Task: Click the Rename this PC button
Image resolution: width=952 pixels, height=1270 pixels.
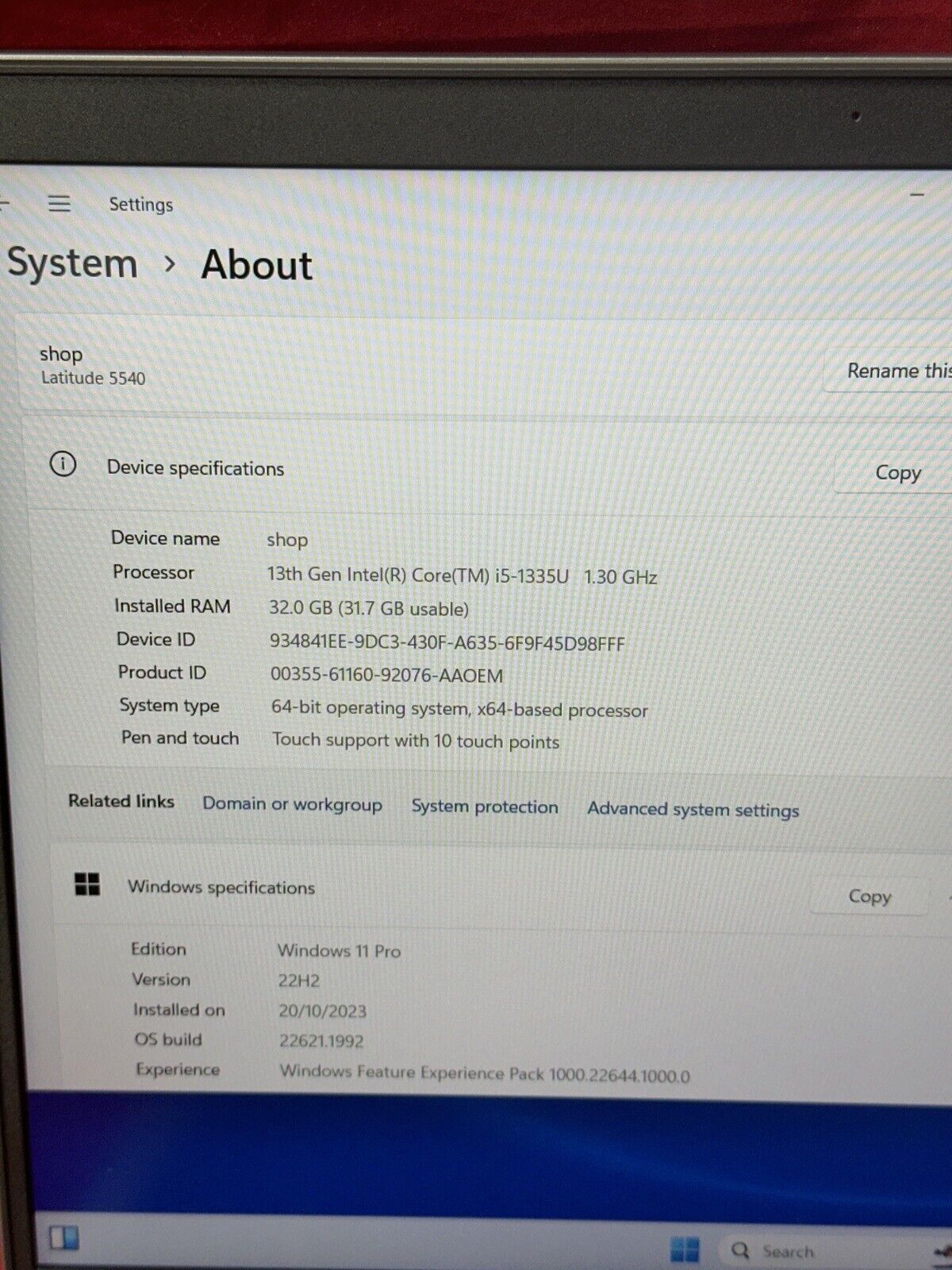Action: [x=896, y=371]
